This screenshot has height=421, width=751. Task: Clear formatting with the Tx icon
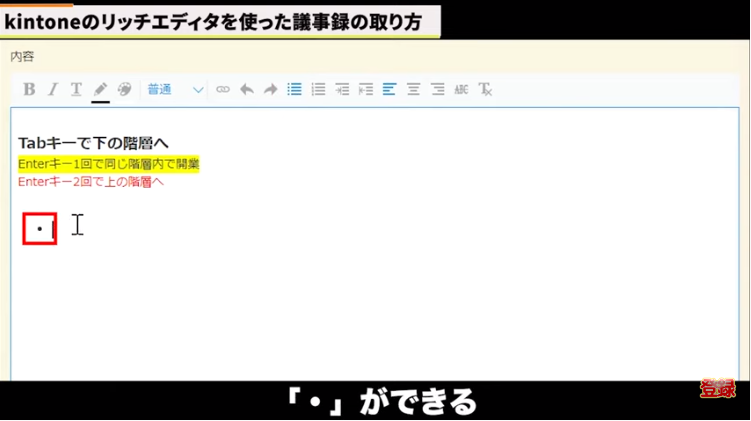click(x=485, y=90)
